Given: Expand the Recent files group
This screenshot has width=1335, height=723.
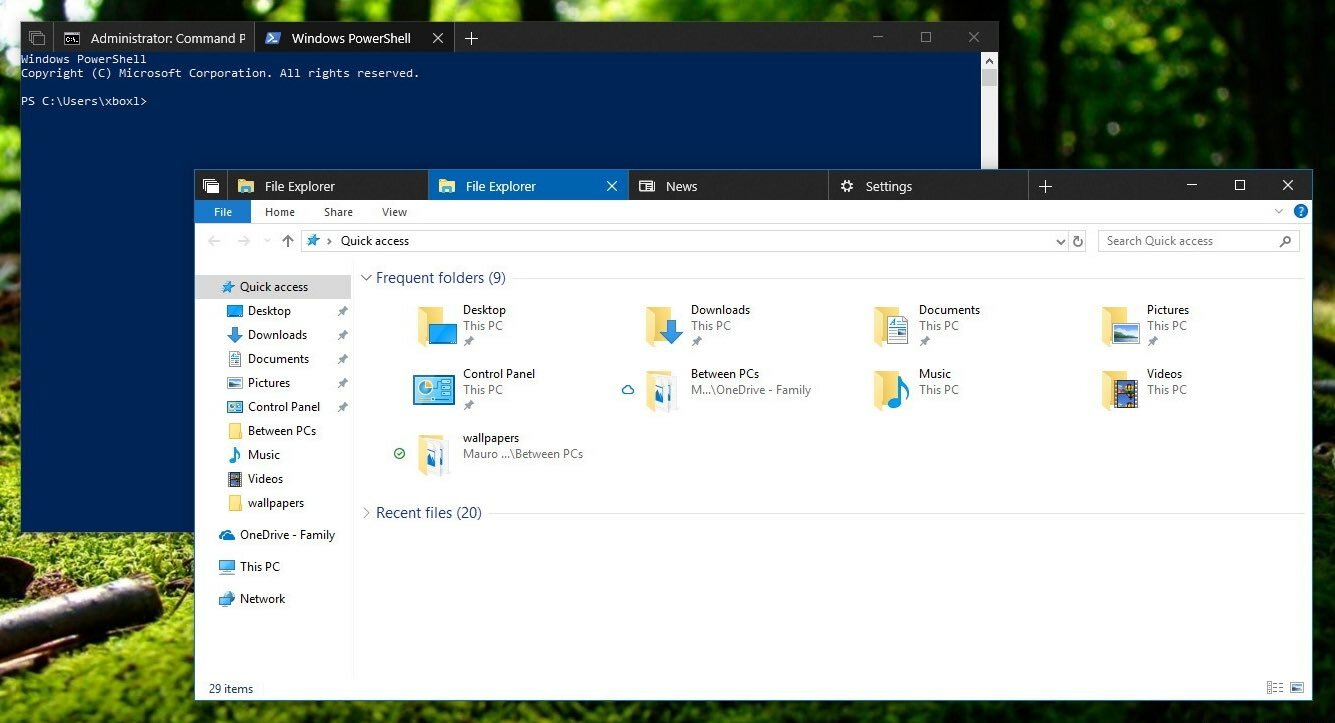Looking at the screenshot, I should point(366,513).
